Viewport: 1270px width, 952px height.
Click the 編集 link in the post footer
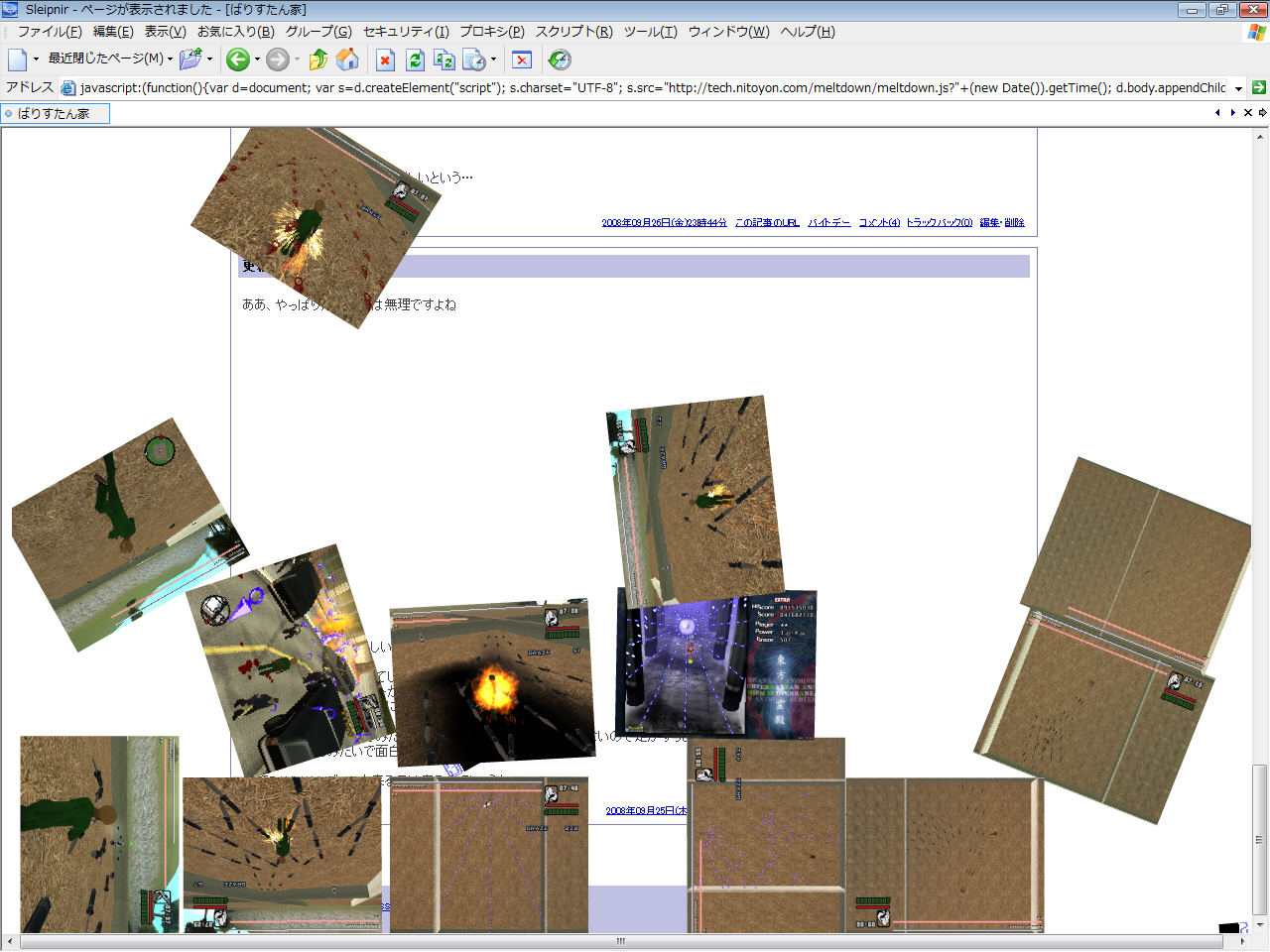[x=989, y=223]
